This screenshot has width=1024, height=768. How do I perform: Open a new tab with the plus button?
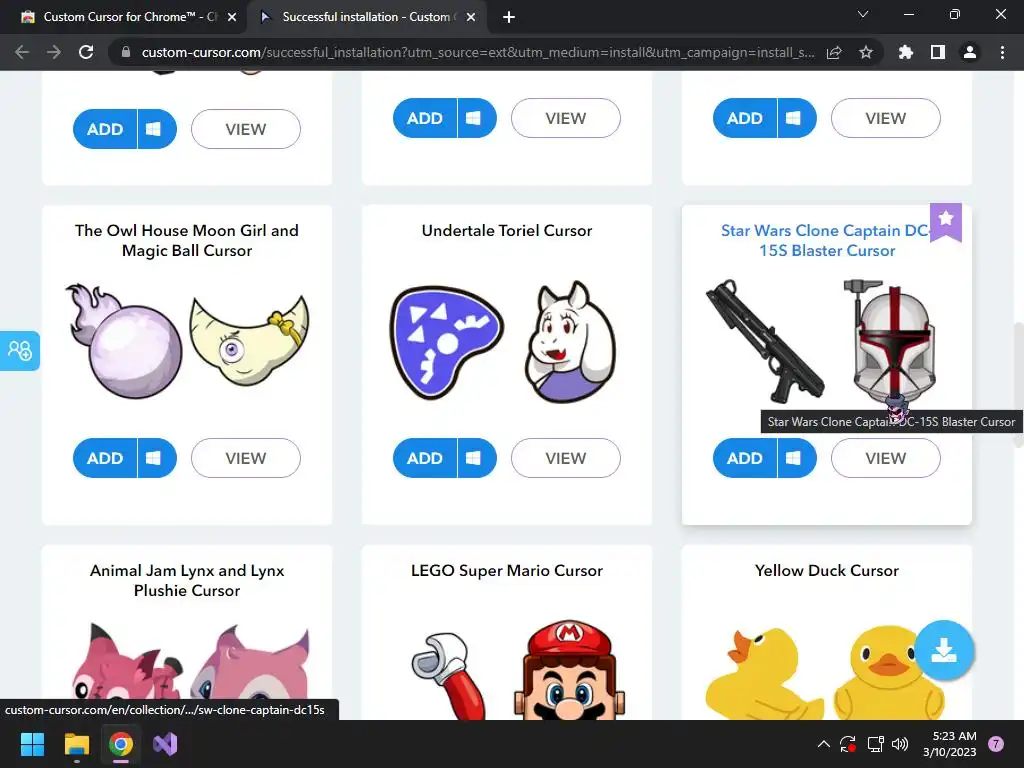[x=509, y=17]
